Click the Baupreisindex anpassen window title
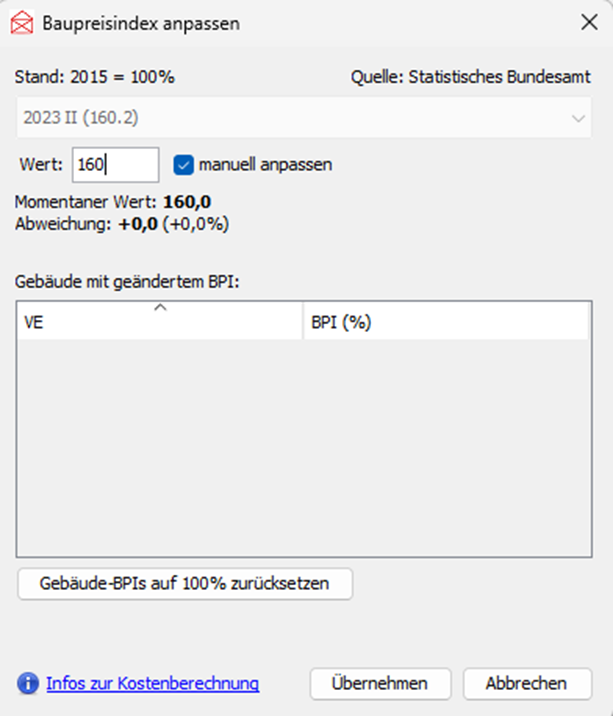This screenshot has height=716, width=613. (x=141, y=22)
